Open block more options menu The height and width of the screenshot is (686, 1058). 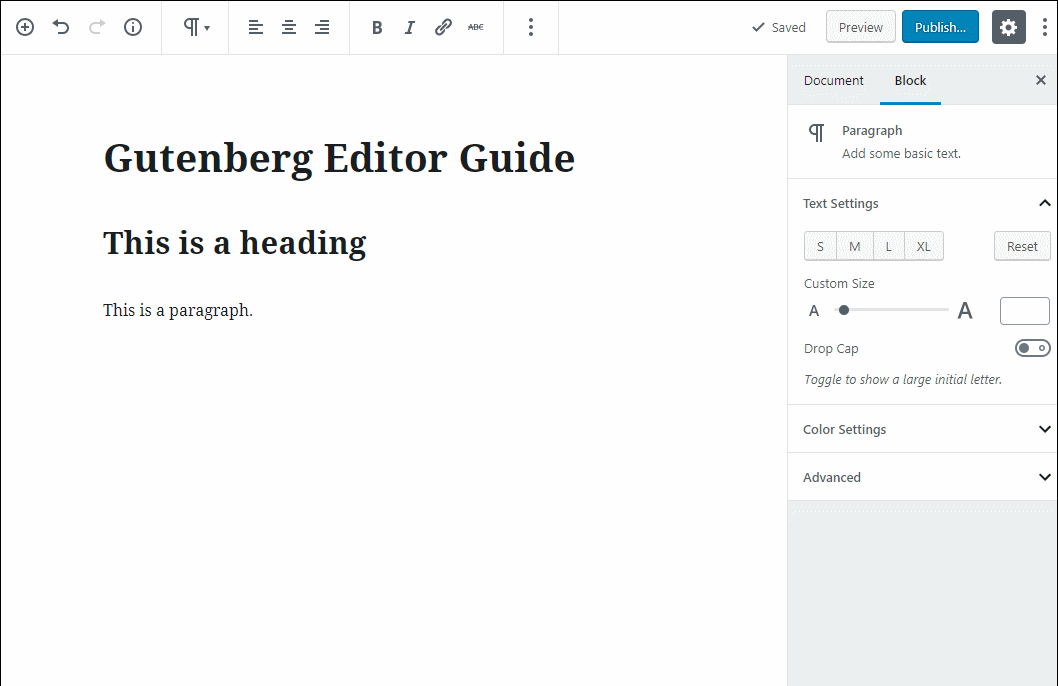point(531,27)
